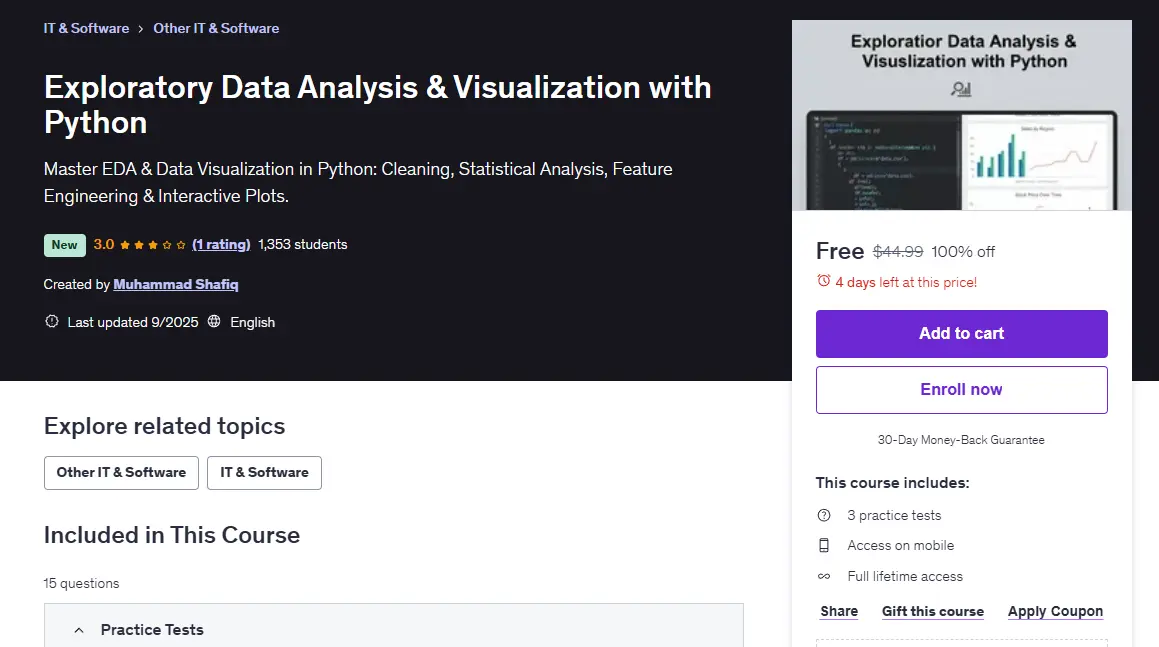Click the 100% off discount text
Screen dimensions: 1159x647
963,251
